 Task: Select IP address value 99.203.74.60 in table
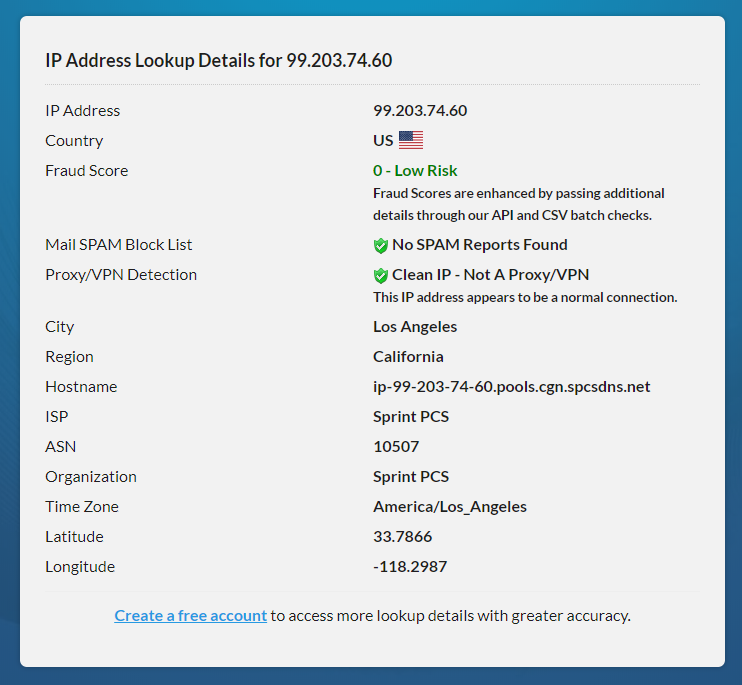click(x=420, y=111)
